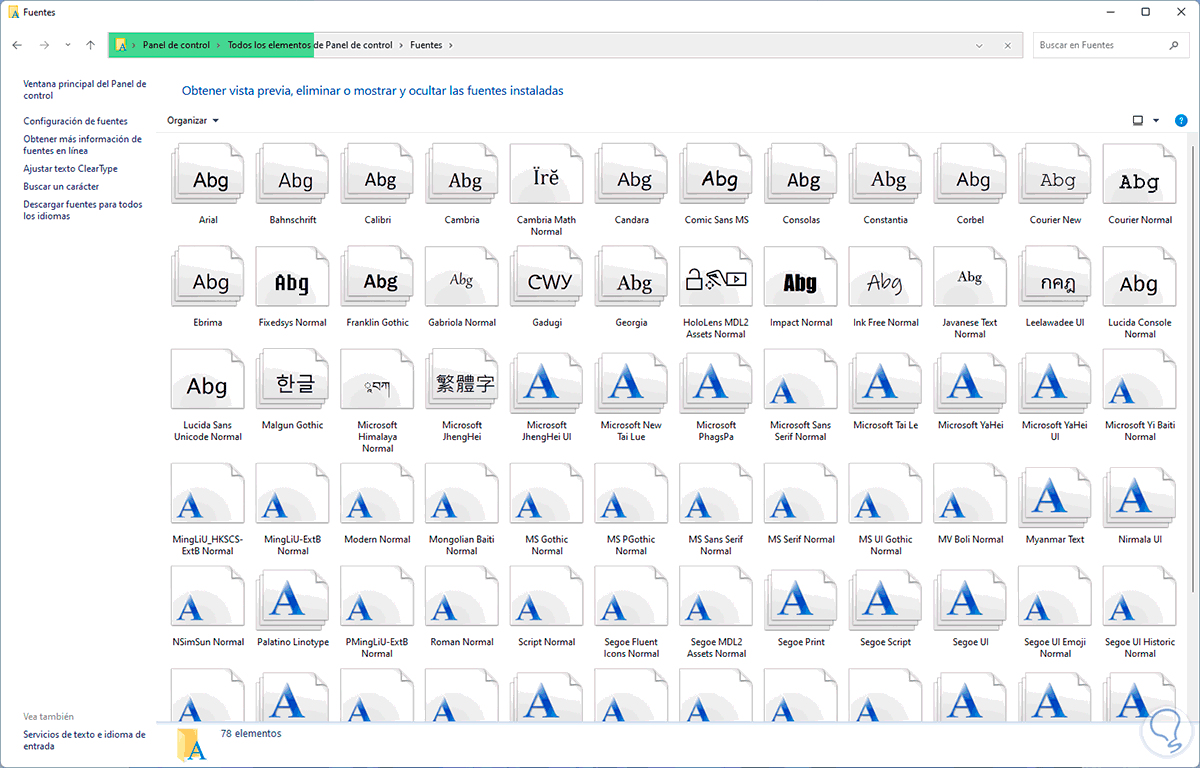
Task: Select the Constantia font icon
Action: pos(886,176)
